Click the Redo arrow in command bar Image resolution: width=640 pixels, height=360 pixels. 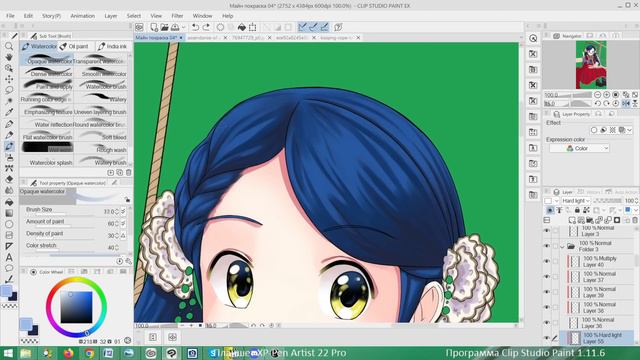tap(206, 27)
